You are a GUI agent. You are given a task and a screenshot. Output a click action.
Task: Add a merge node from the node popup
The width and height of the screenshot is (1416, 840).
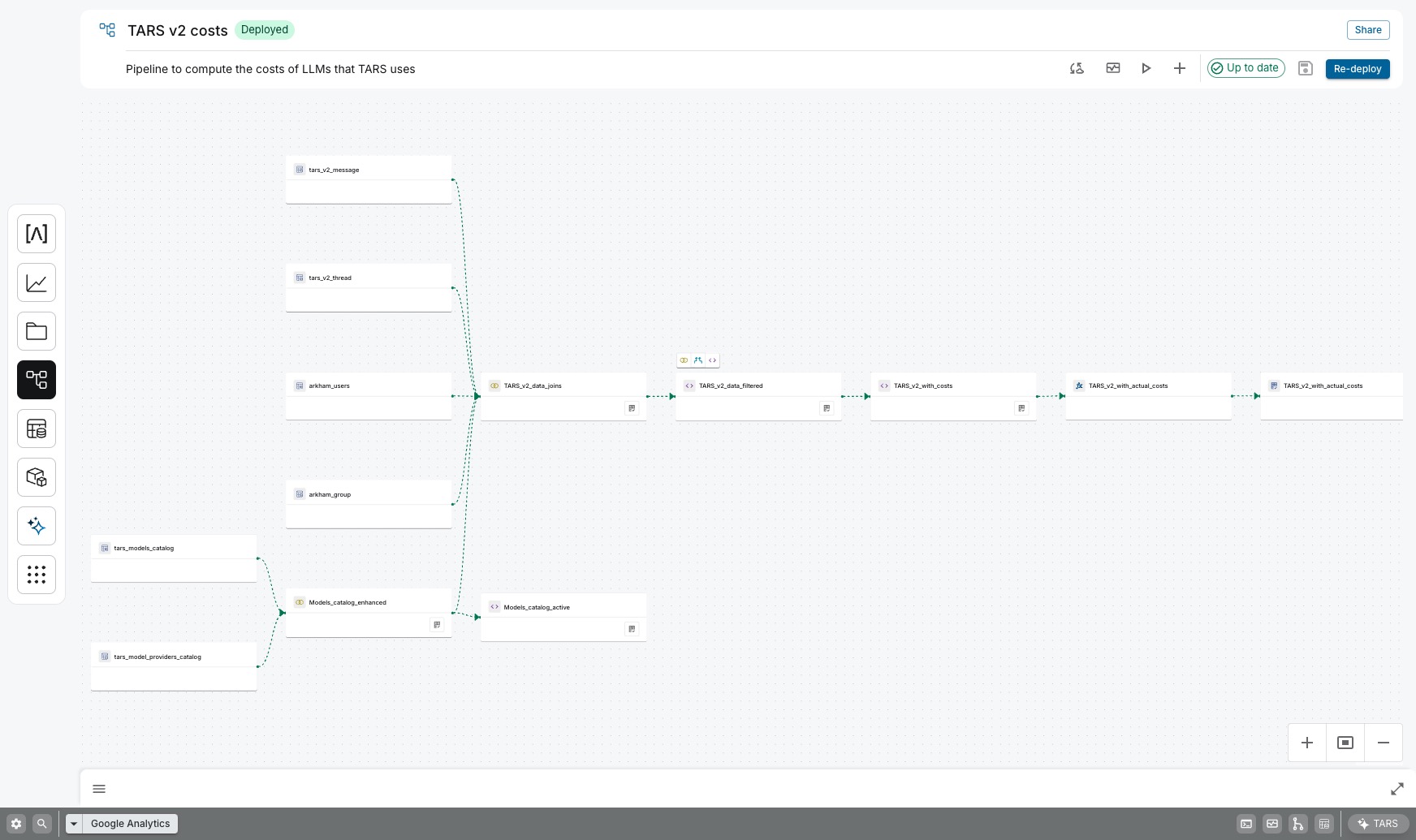pos(698,360)
